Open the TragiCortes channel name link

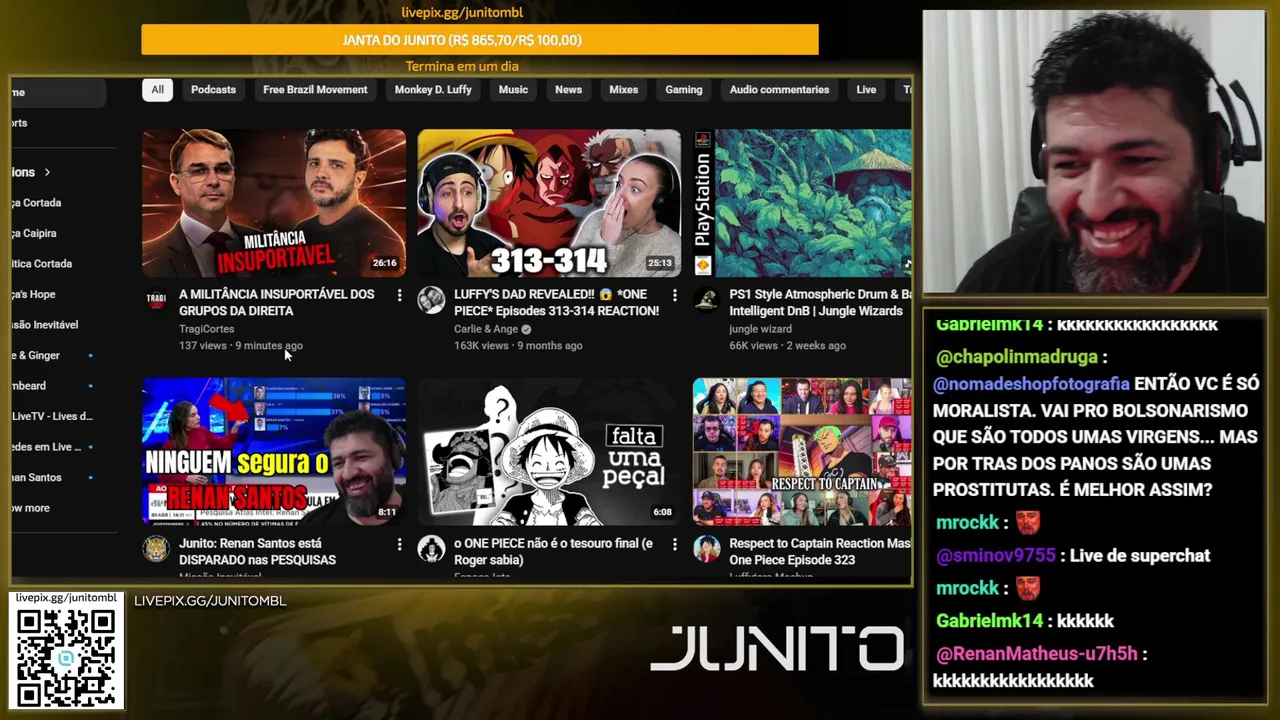[x=206, y=329]
